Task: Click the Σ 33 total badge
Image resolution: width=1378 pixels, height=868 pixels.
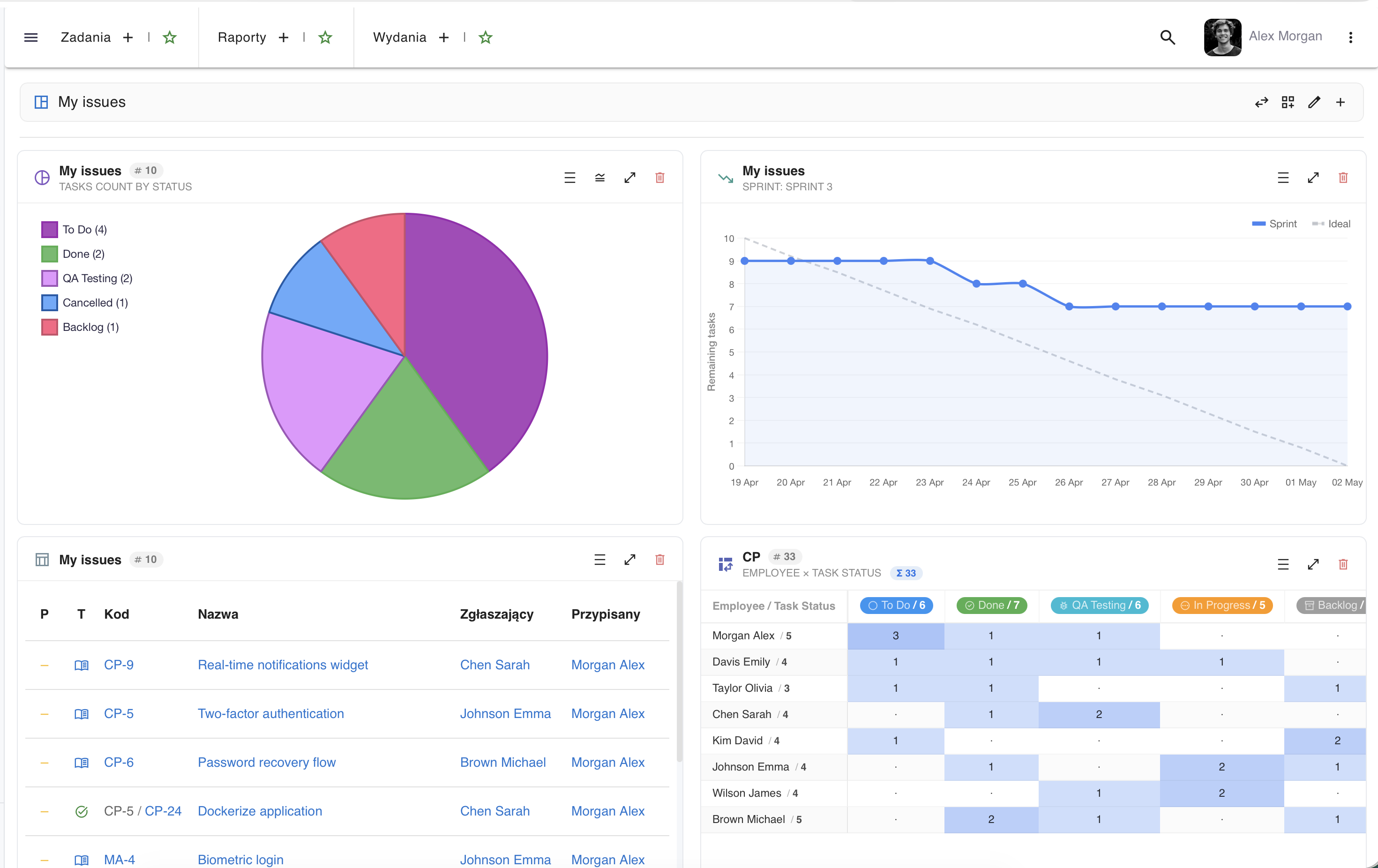Action: point(906,573)
